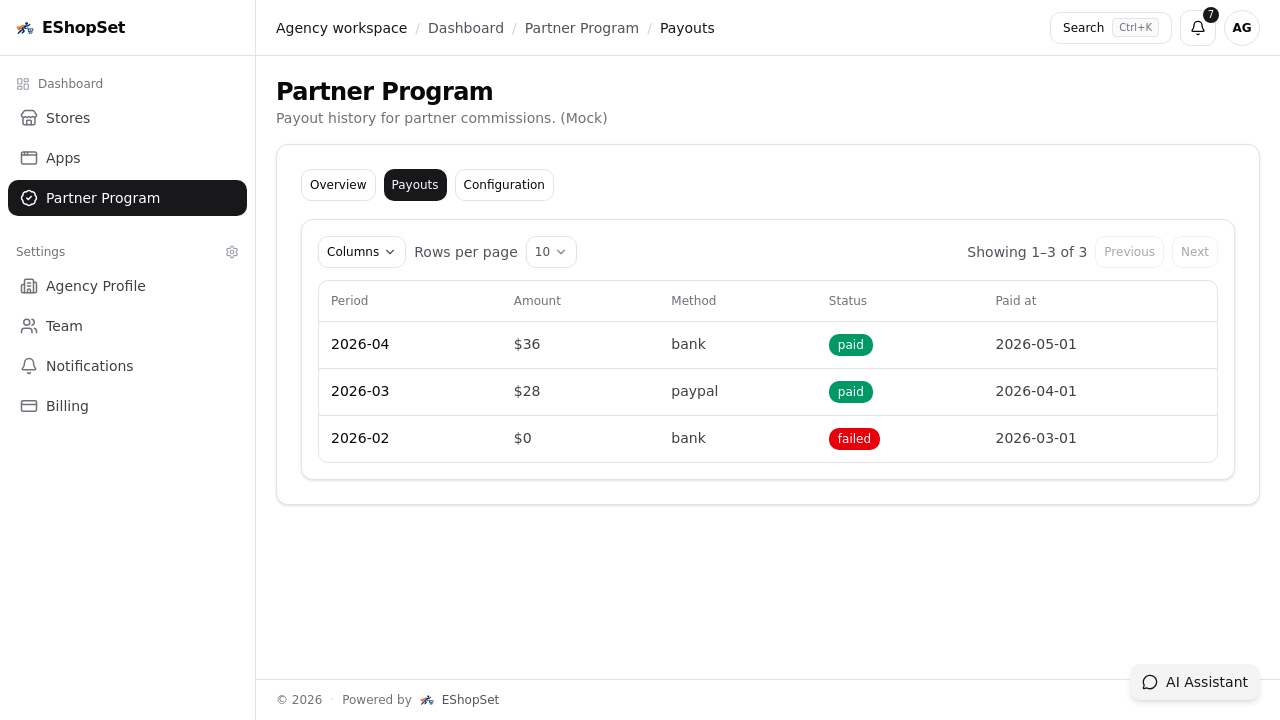Click the Billing credit card icon
Image resolution: width=1280 pixels, height=720 pixels.
coord(29,406)
